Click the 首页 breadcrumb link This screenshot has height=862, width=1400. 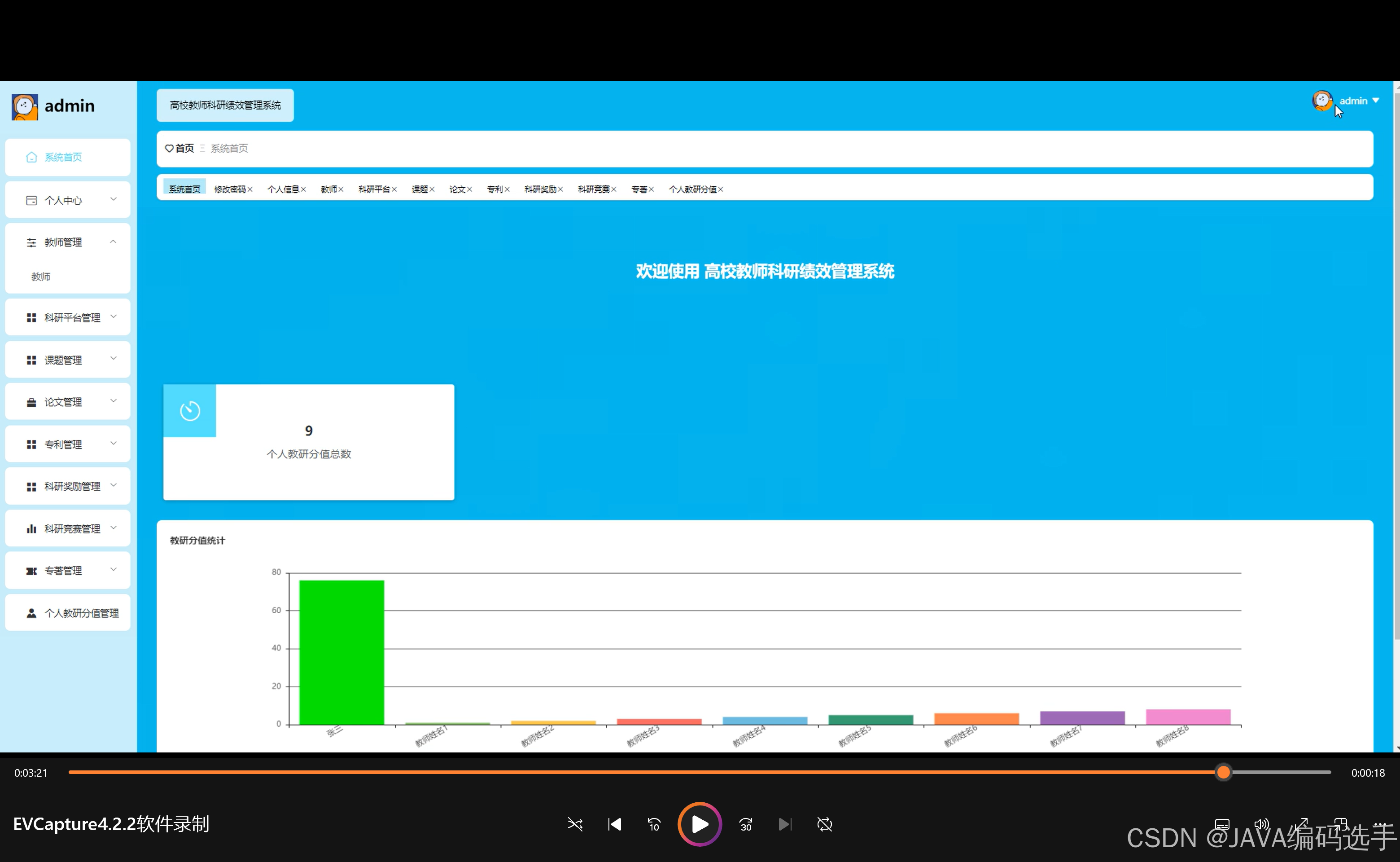[184, 148]
